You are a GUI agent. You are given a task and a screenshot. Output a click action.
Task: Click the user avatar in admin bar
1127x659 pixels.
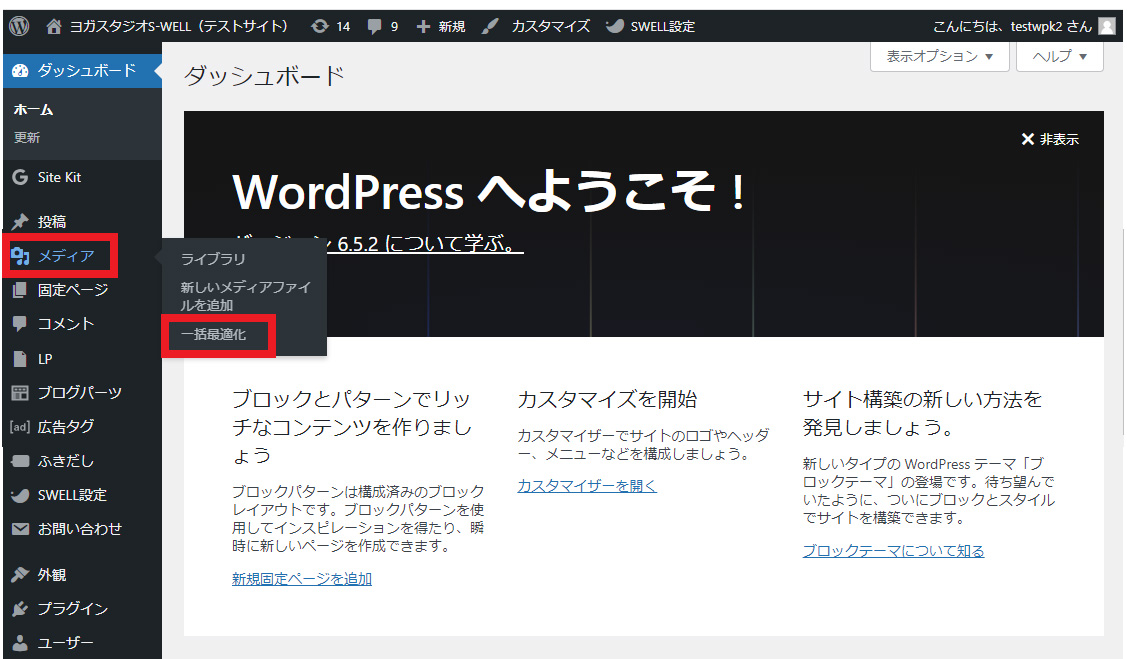click(1108, 27)
